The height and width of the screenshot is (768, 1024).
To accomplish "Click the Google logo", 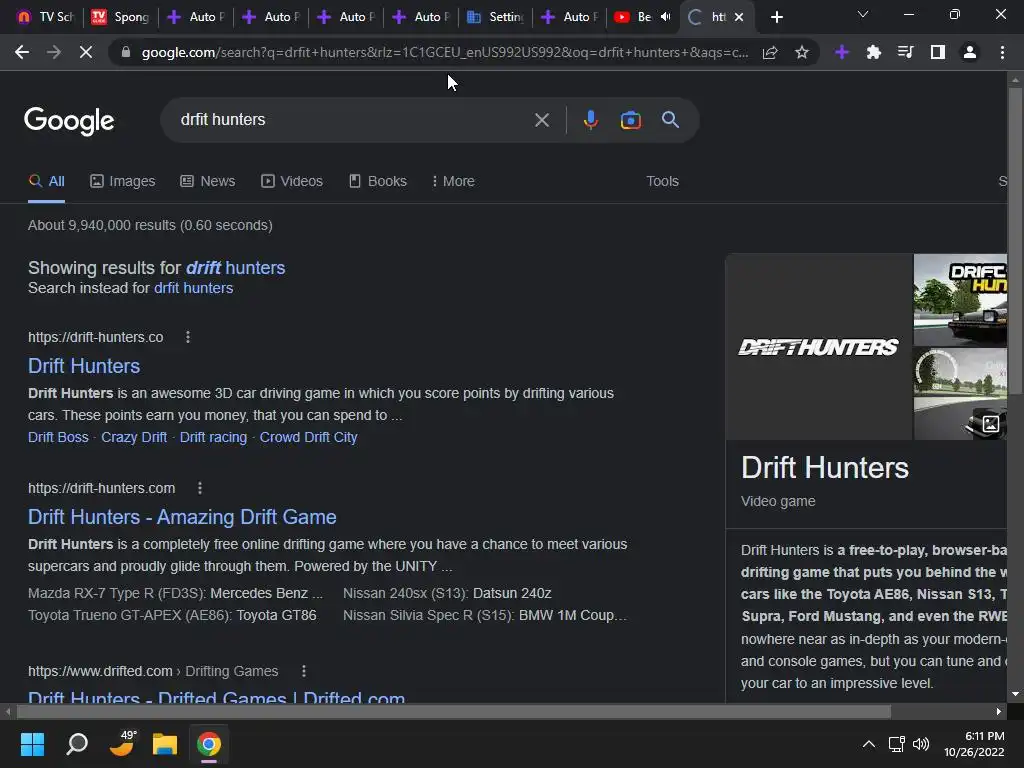I will [69, 121].
